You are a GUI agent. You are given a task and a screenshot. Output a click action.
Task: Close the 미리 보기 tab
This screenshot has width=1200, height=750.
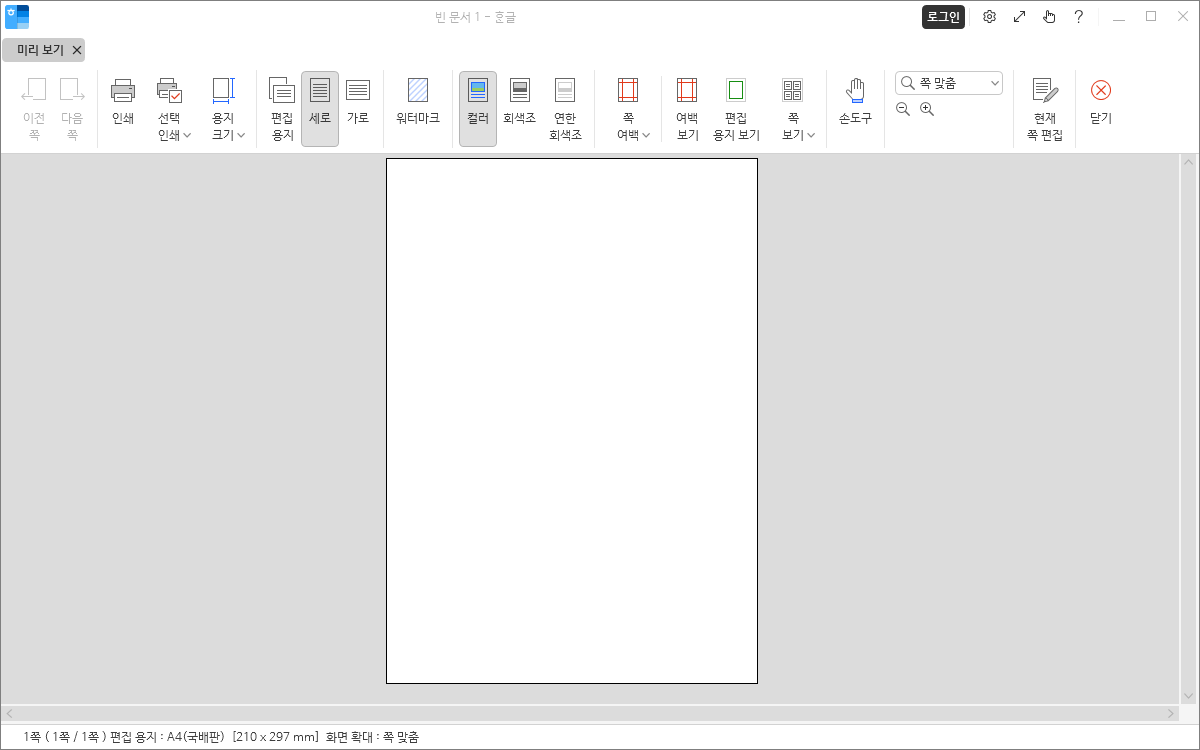pyautogui.click(x=77, y=50)
